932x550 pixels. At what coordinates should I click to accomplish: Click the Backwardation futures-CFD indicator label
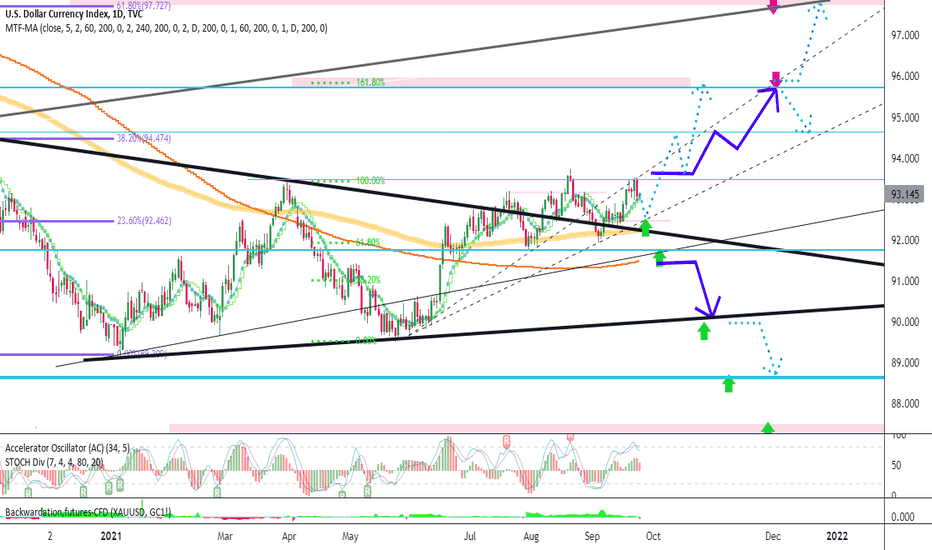point(88,512)
